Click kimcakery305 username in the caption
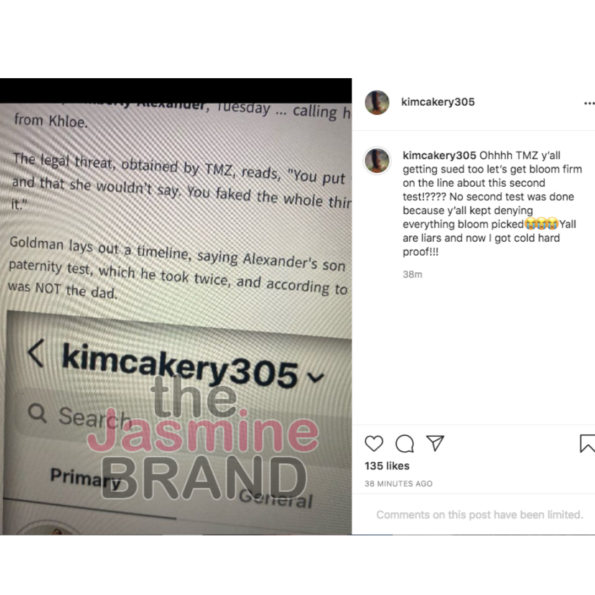Viewport: 595px width, 595px height. [439, 155]
